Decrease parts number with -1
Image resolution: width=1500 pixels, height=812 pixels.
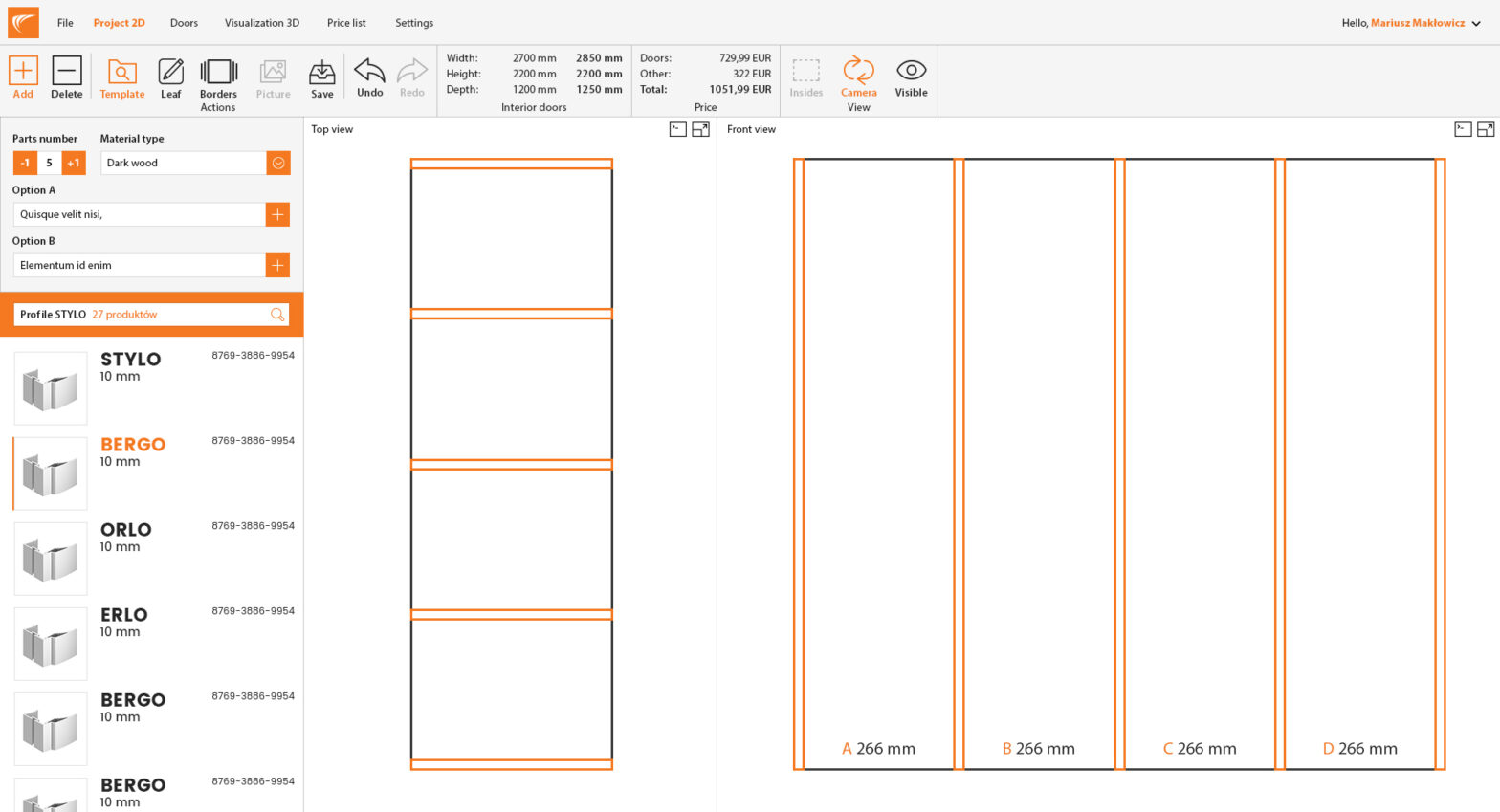click(x=25, y=163)
